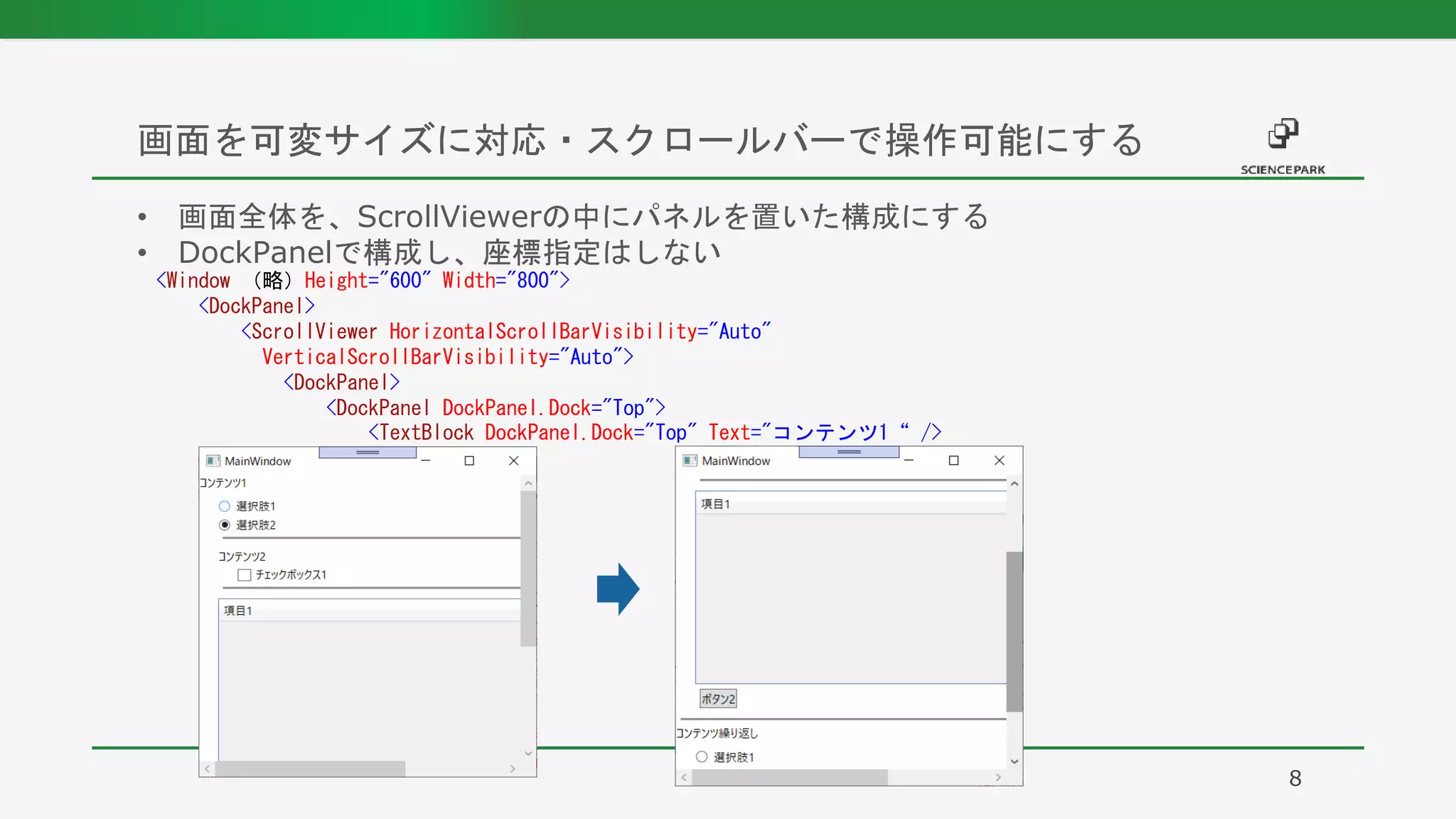The width and height of the screenshot is (1456, 819).
Task: Click the コンテンツ2 label in left window
Action: coord(242,557)
